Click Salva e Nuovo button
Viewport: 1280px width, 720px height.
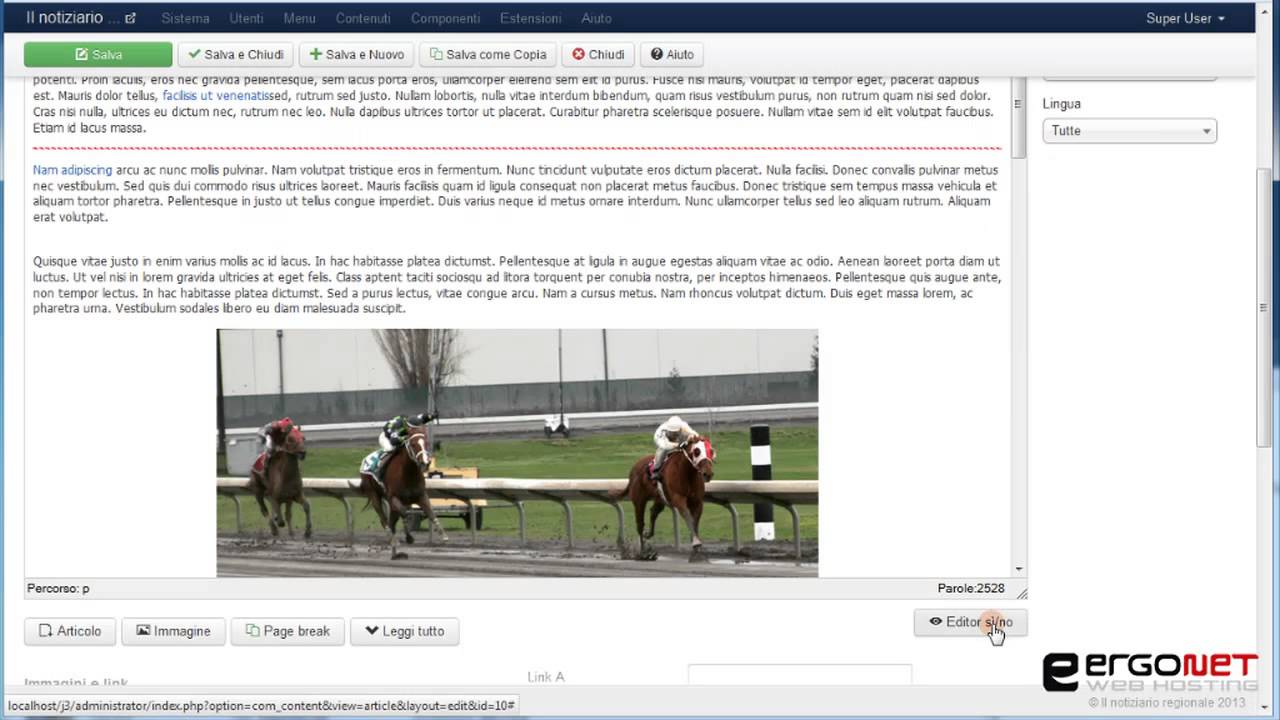pyautogui.click(x=356, y=54)
